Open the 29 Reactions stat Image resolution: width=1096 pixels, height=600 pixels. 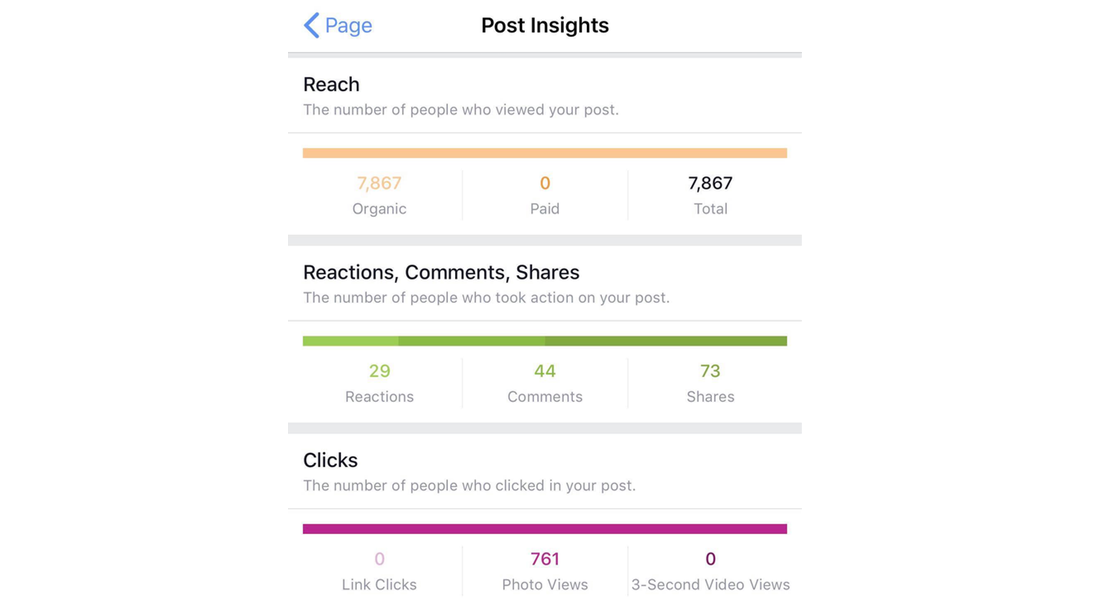click(x=379, y=383)
